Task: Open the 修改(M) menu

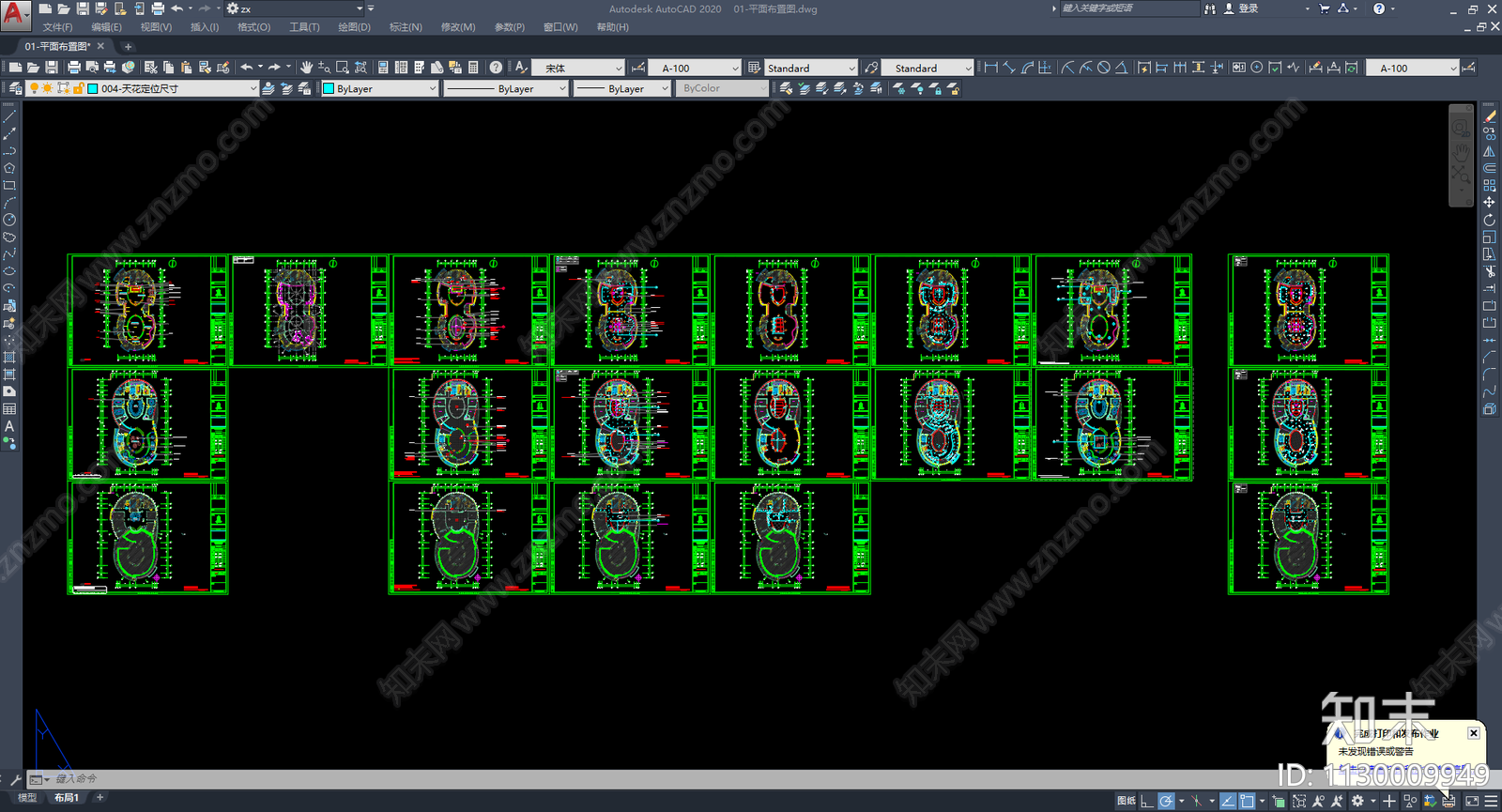Action: pyautogui.click(x=458, y=27)
